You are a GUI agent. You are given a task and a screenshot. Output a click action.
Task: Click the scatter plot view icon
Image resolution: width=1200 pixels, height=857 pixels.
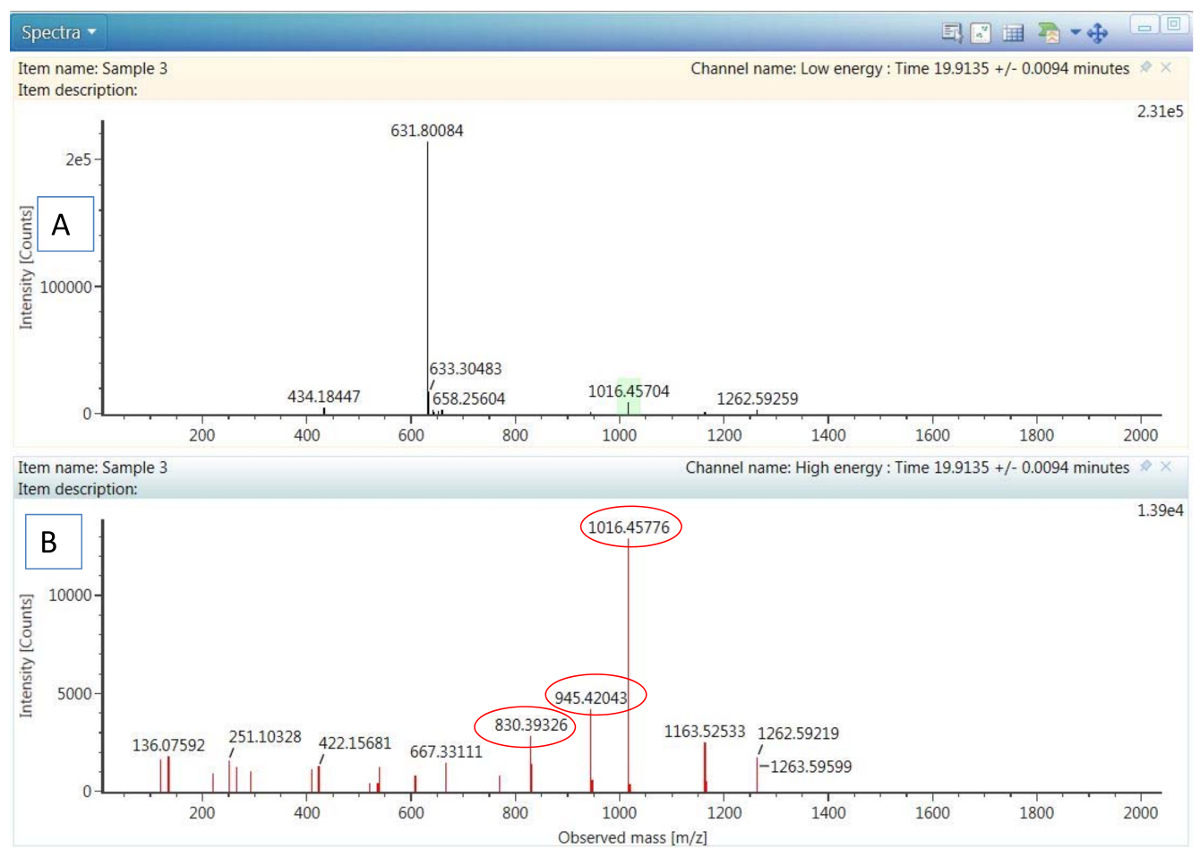pos(981,33)
